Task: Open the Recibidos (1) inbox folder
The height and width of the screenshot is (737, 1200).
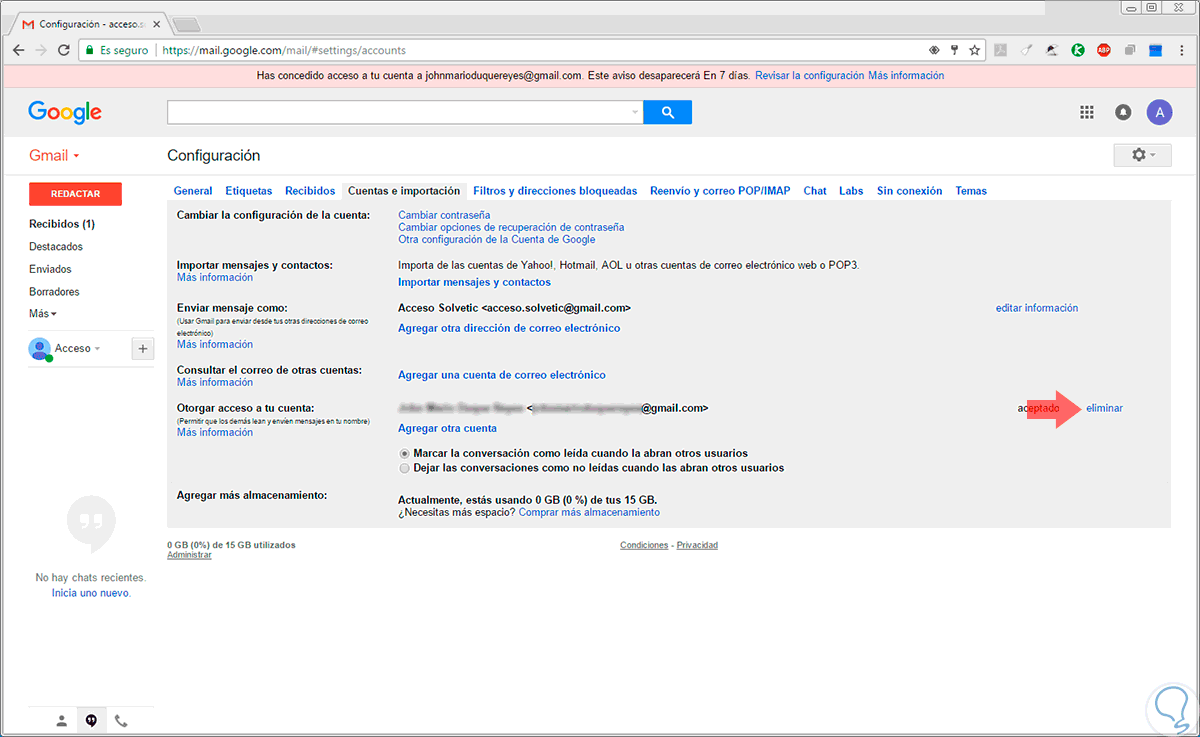Action: (x=62, y=224)
